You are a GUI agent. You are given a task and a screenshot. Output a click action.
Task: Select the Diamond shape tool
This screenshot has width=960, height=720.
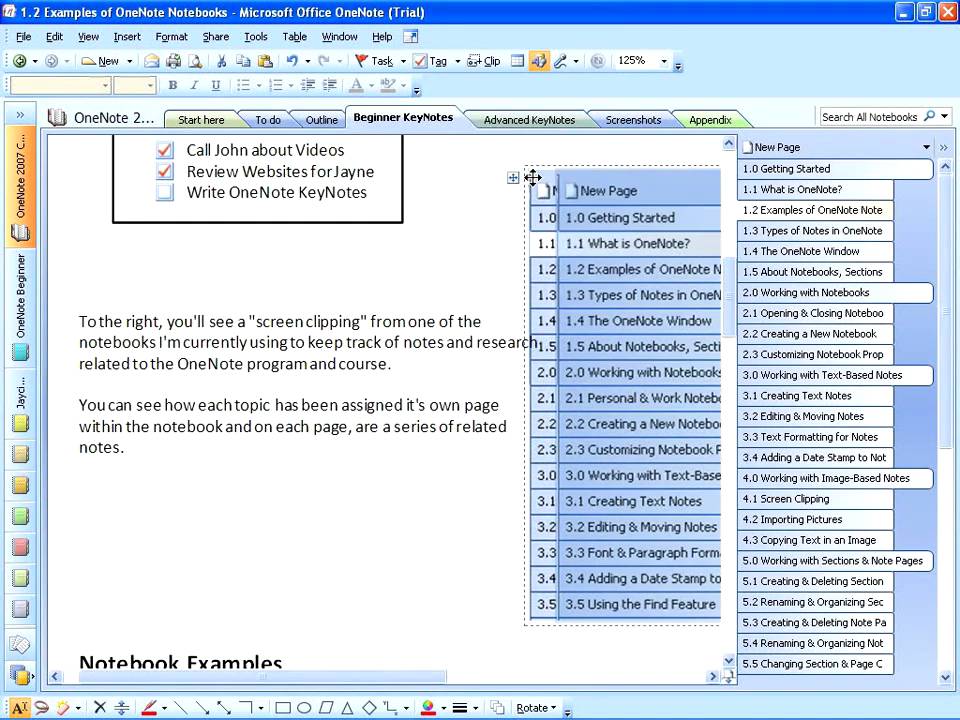369,708
